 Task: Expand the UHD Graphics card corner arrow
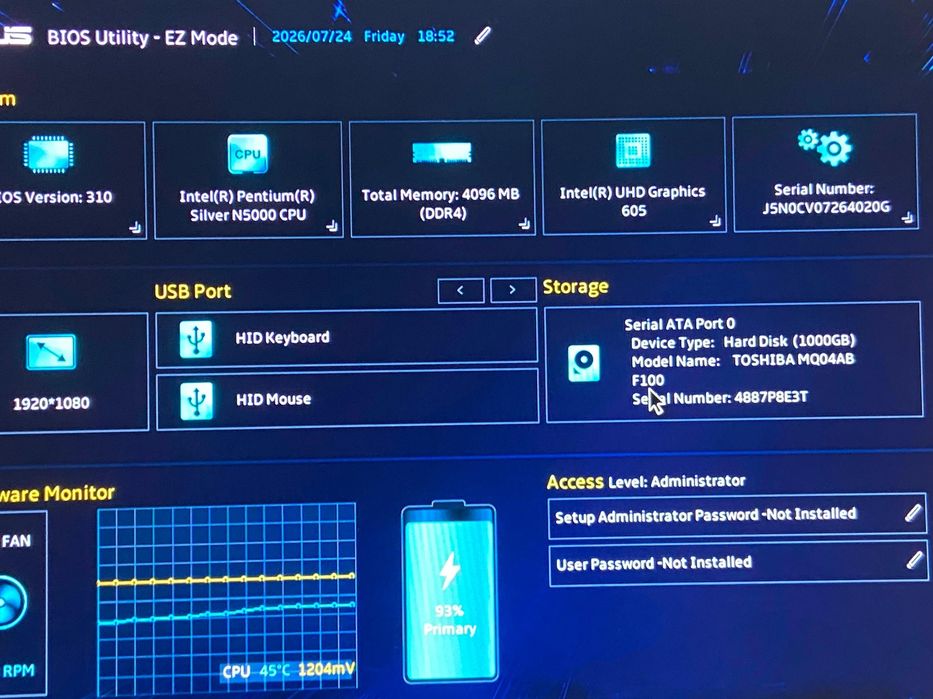[x=715, y=221]
